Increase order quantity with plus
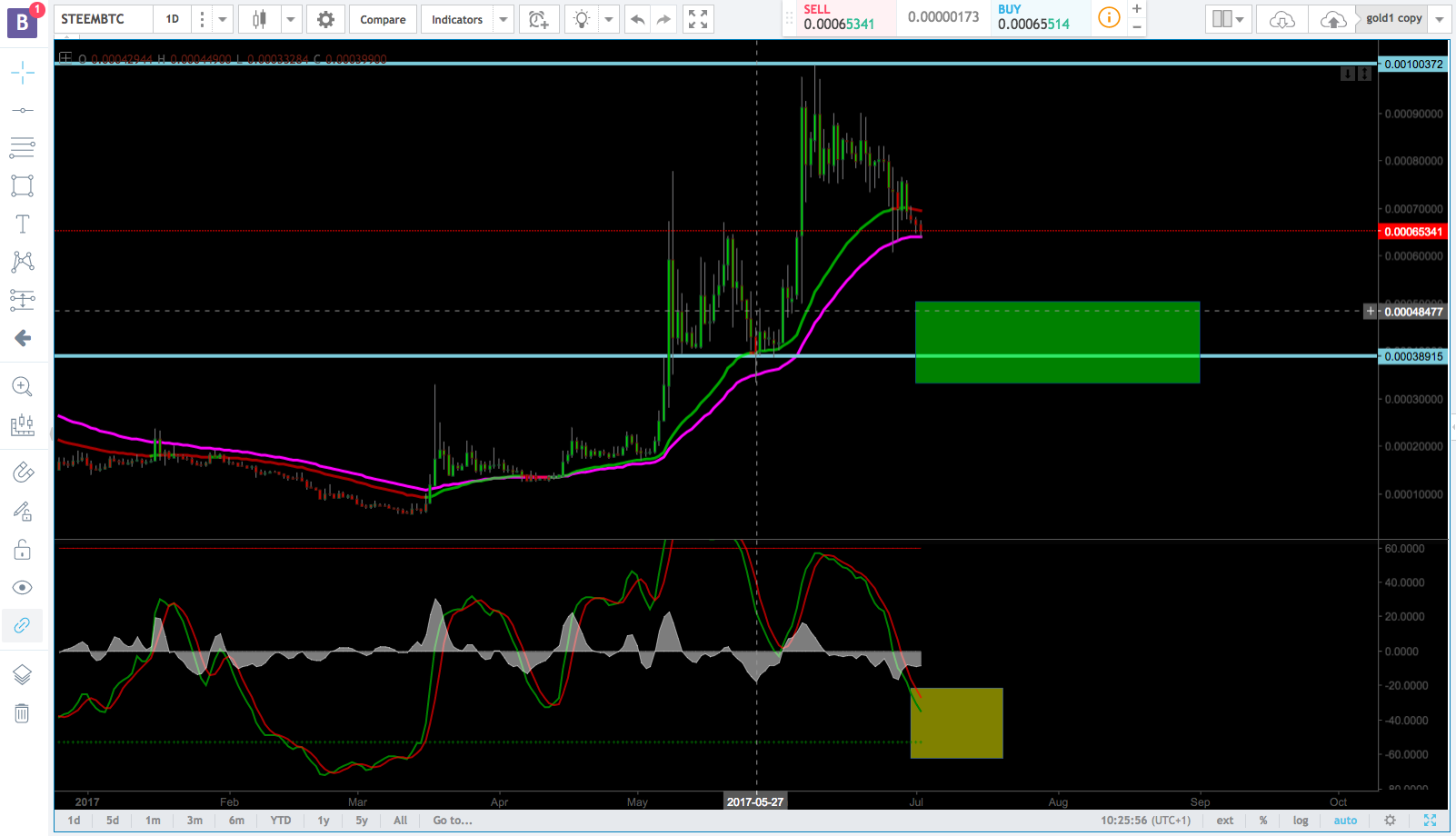This screenshot has width=1456, height=836. [x=1137, y=8]
